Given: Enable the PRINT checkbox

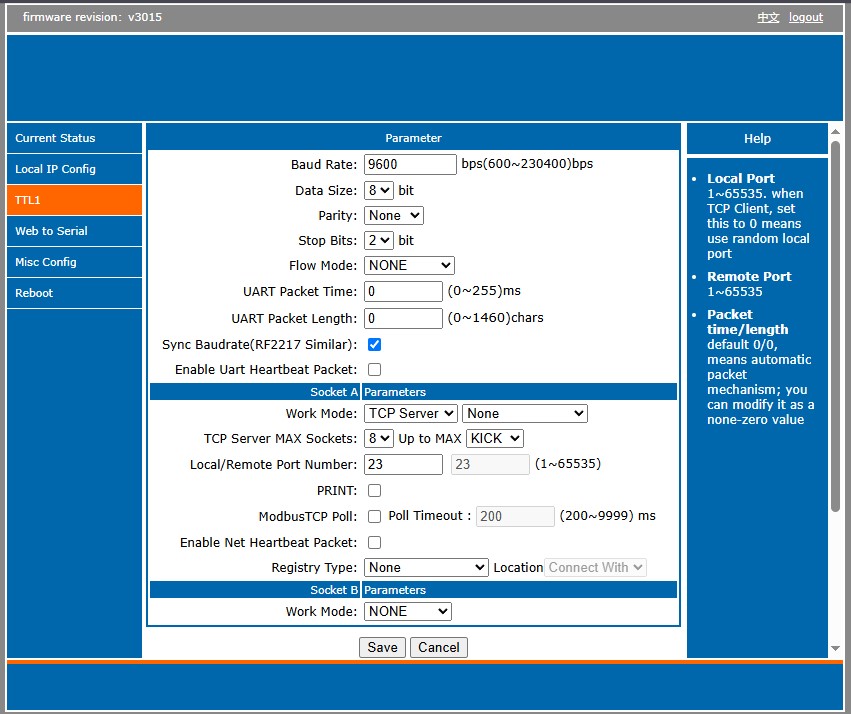Looking at the screenshot, I should [374, 491].
